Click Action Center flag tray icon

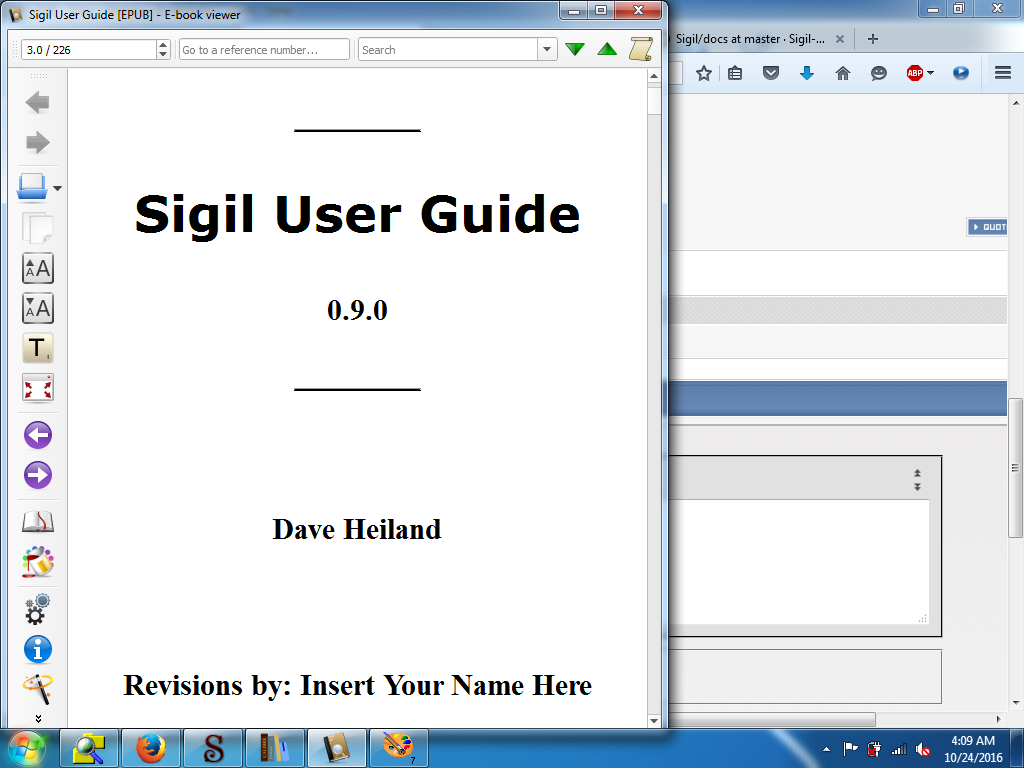(850, 749)
